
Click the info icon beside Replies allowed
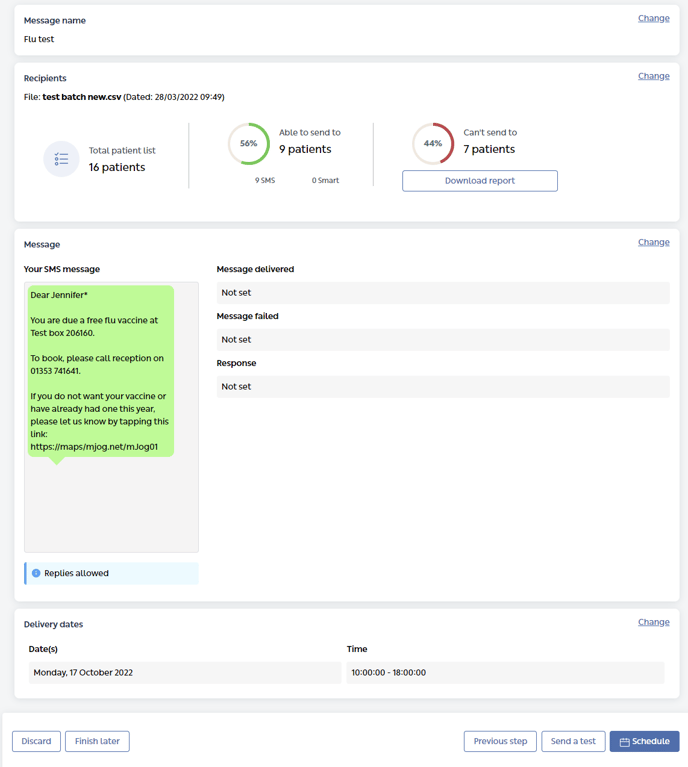tap(36, 573)
